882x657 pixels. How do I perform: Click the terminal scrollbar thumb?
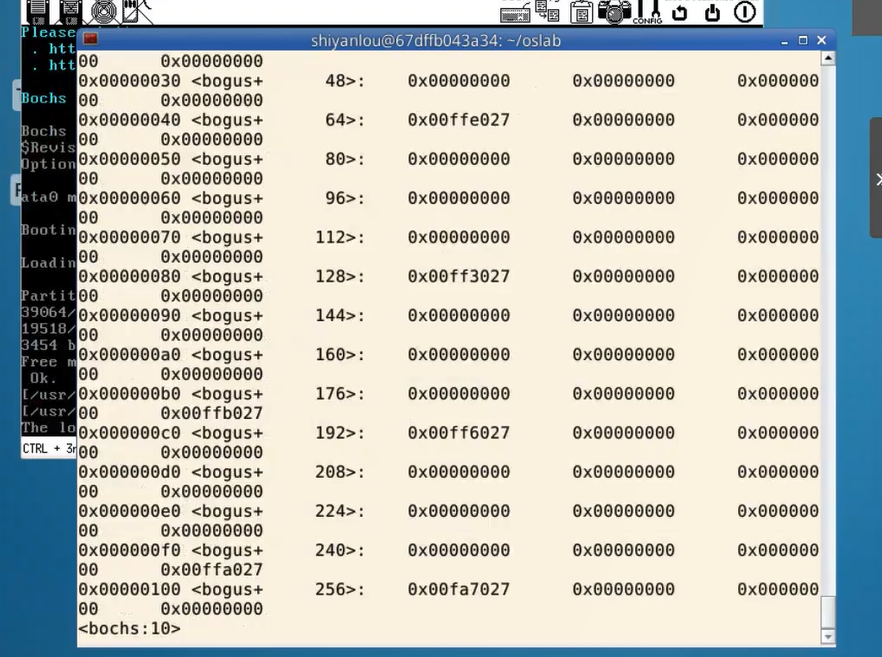pos(827,610)
